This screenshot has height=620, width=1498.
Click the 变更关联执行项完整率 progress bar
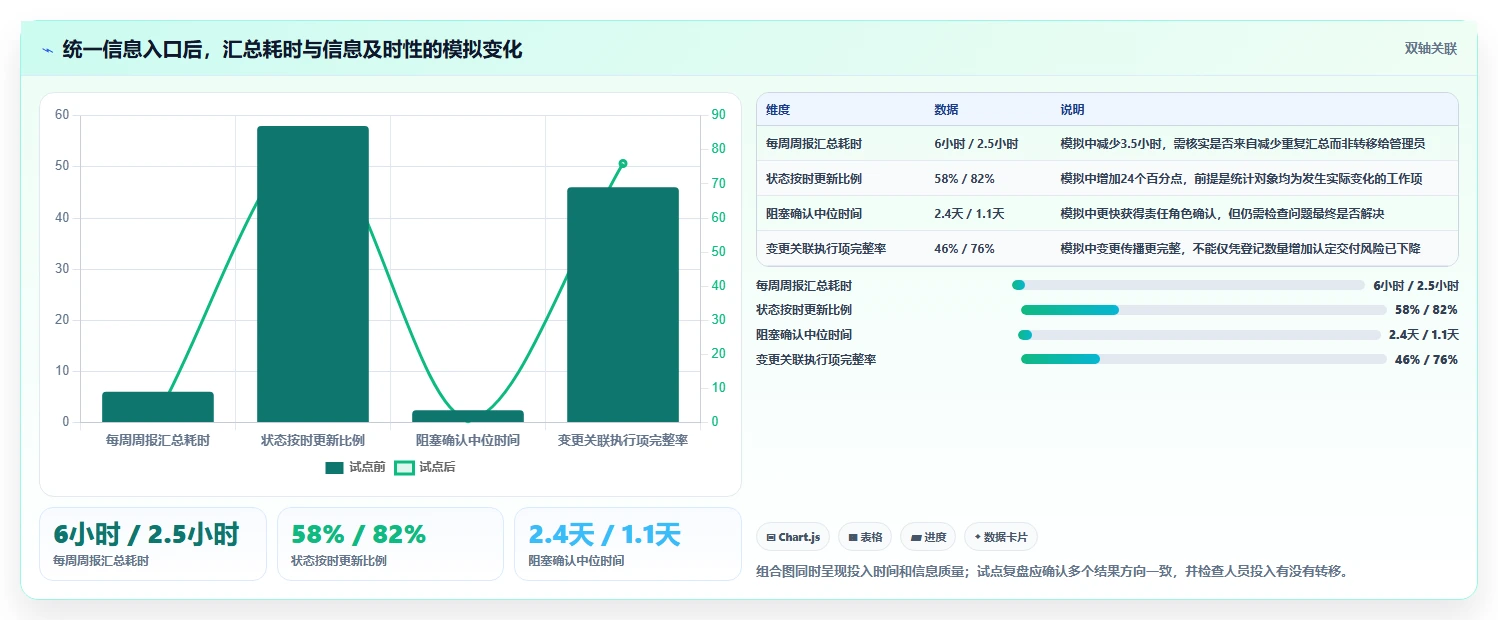[x=1204, y=359]
